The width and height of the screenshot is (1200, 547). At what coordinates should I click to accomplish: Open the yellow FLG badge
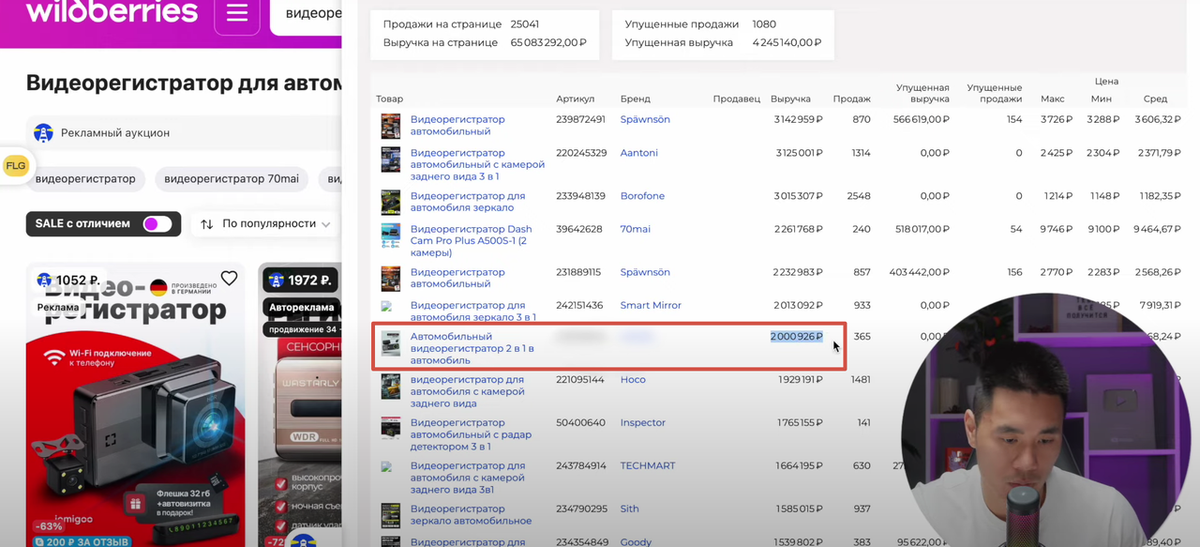point(16,166)
